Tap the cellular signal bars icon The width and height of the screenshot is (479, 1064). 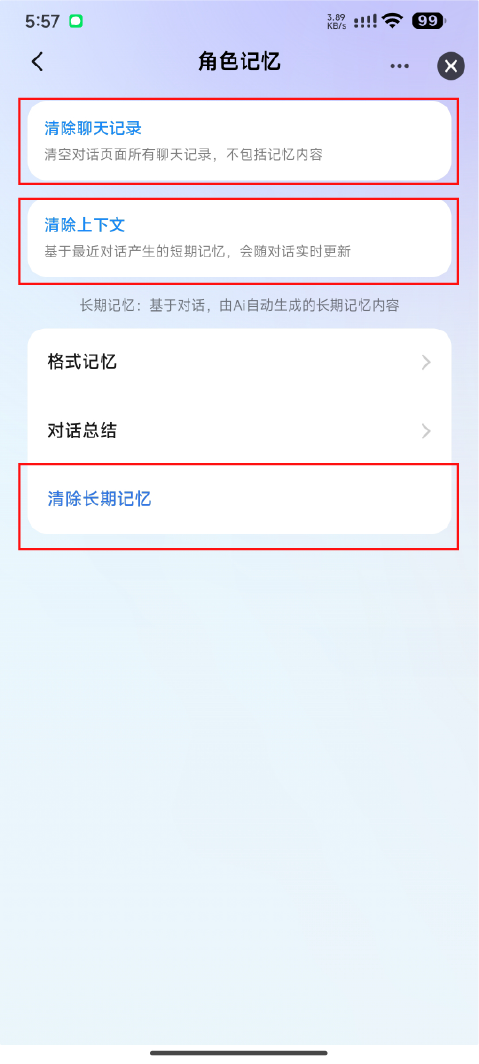364,21
